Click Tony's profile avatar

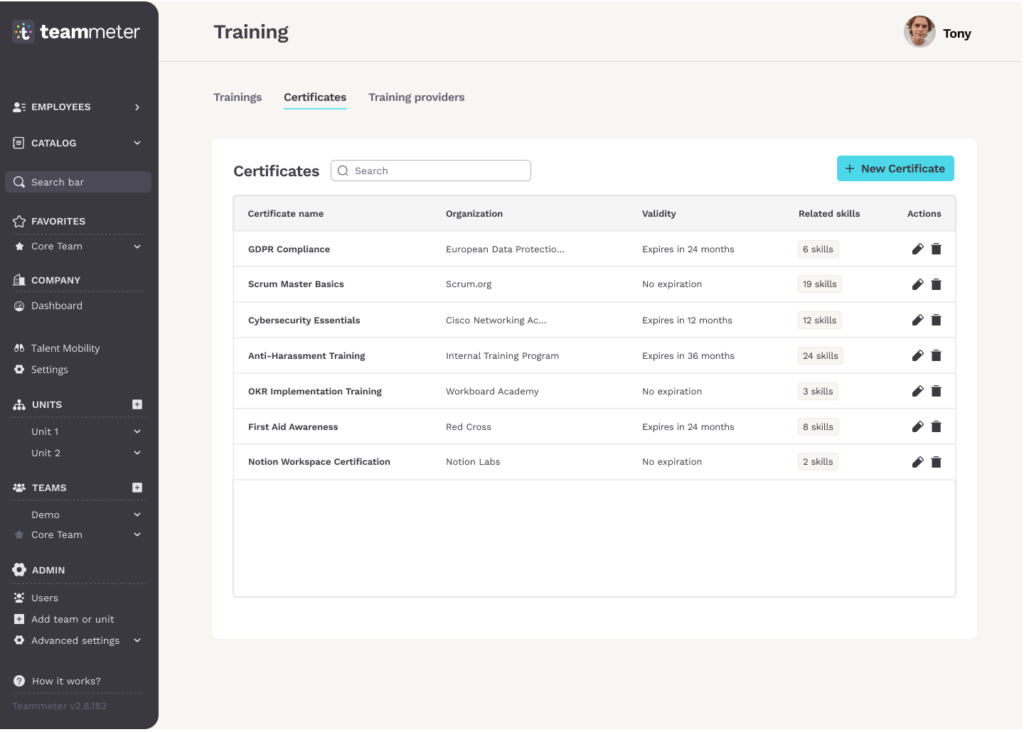919,33
